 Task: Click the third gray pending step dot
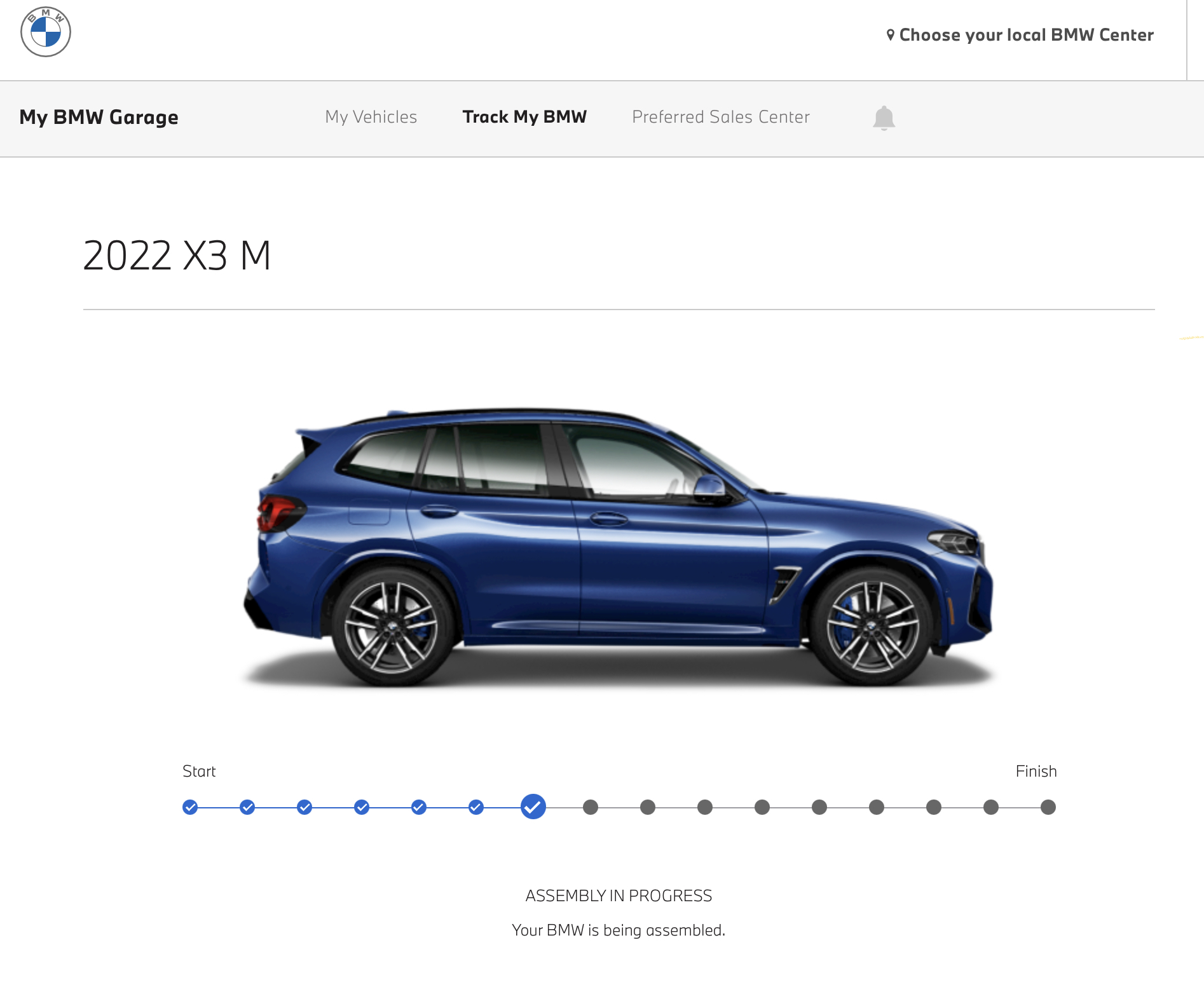(705, 807)
